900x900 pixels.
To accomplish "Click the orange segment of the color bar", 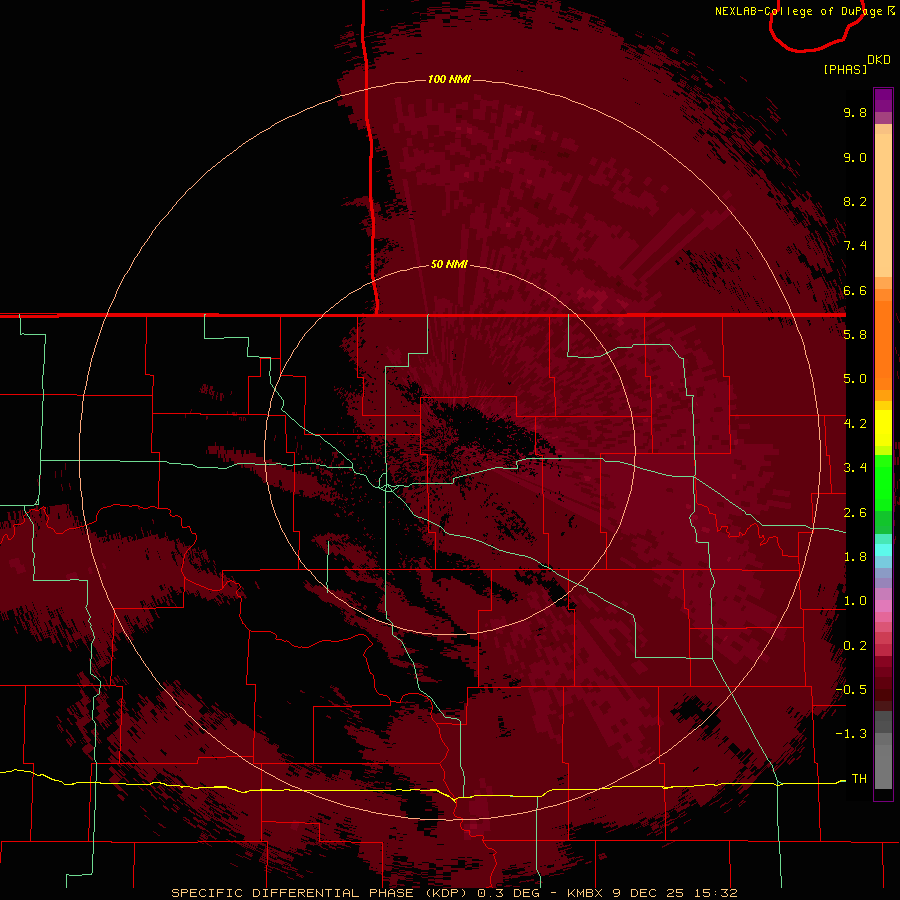I will 883,345.
